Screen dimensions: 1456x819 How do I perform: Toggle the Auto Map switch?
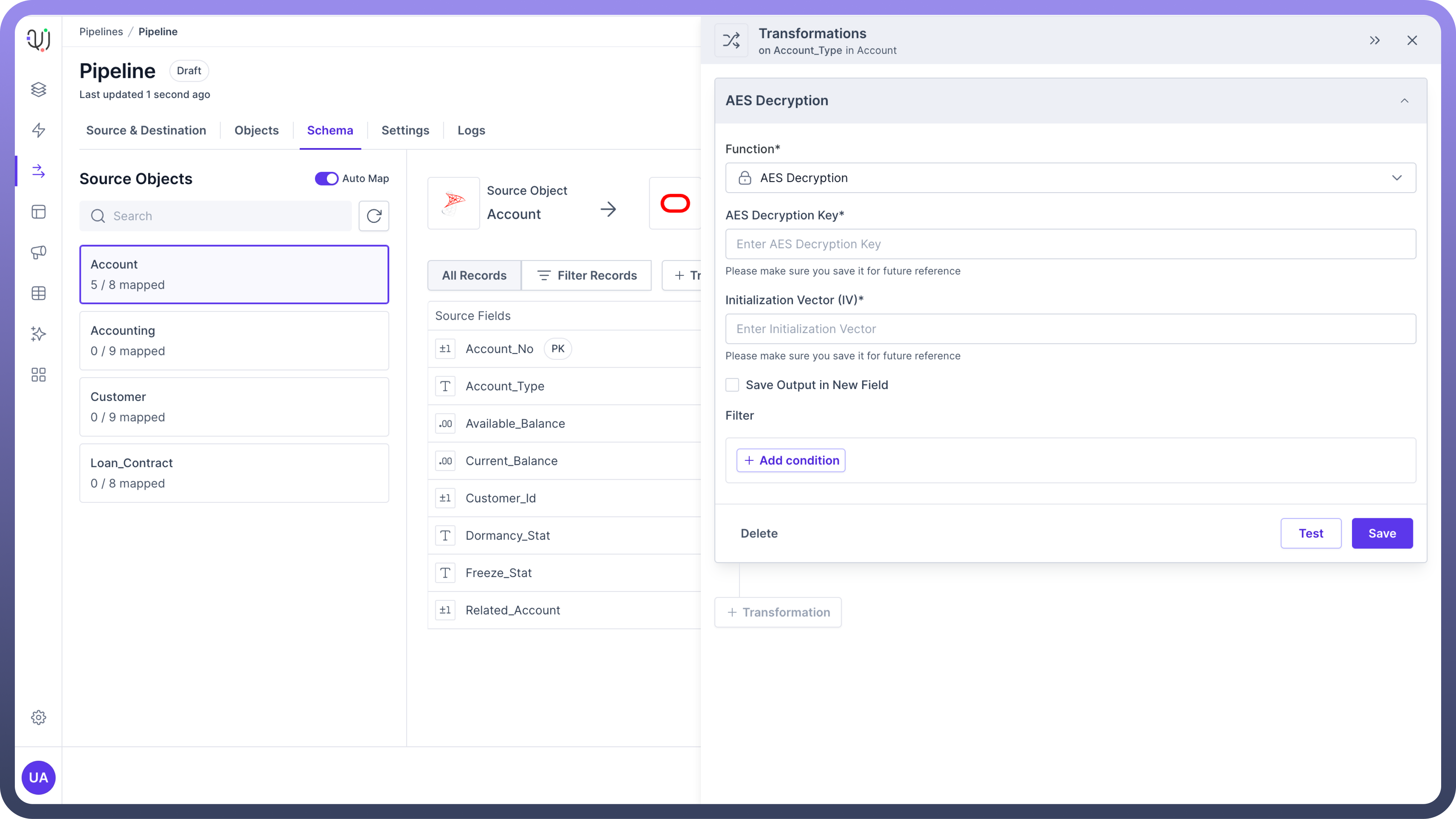click(326, 179)
